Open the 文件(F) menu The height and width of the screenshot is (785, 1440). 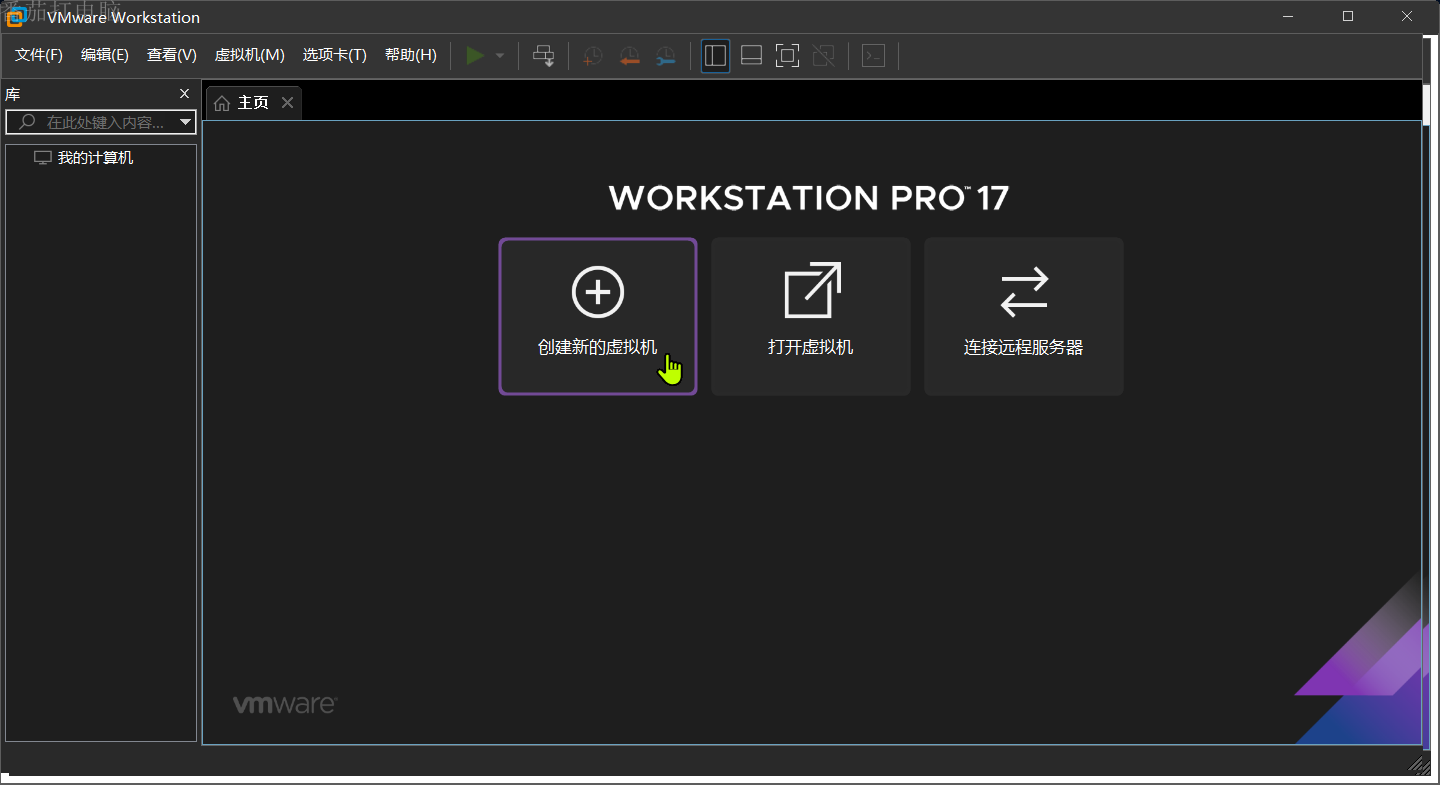tap(39, 55)
